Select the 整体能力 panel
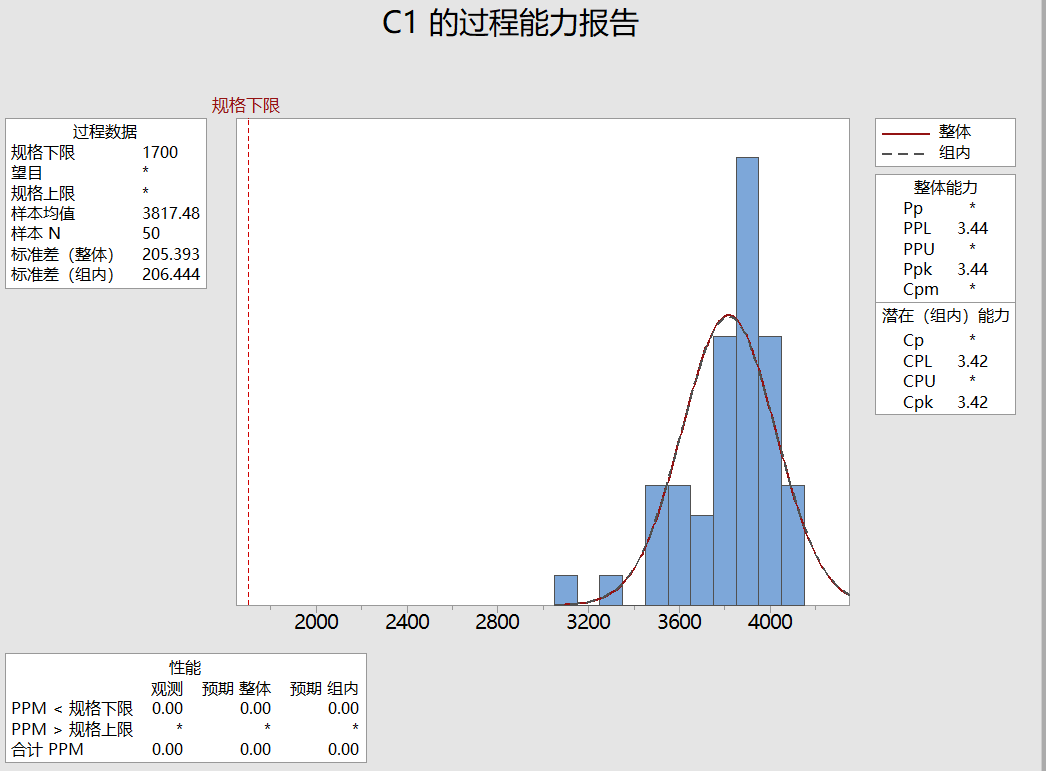Image resolution: width=1046 pixels, height=771 pixels. pyautogui.click(x=946, y=187)
